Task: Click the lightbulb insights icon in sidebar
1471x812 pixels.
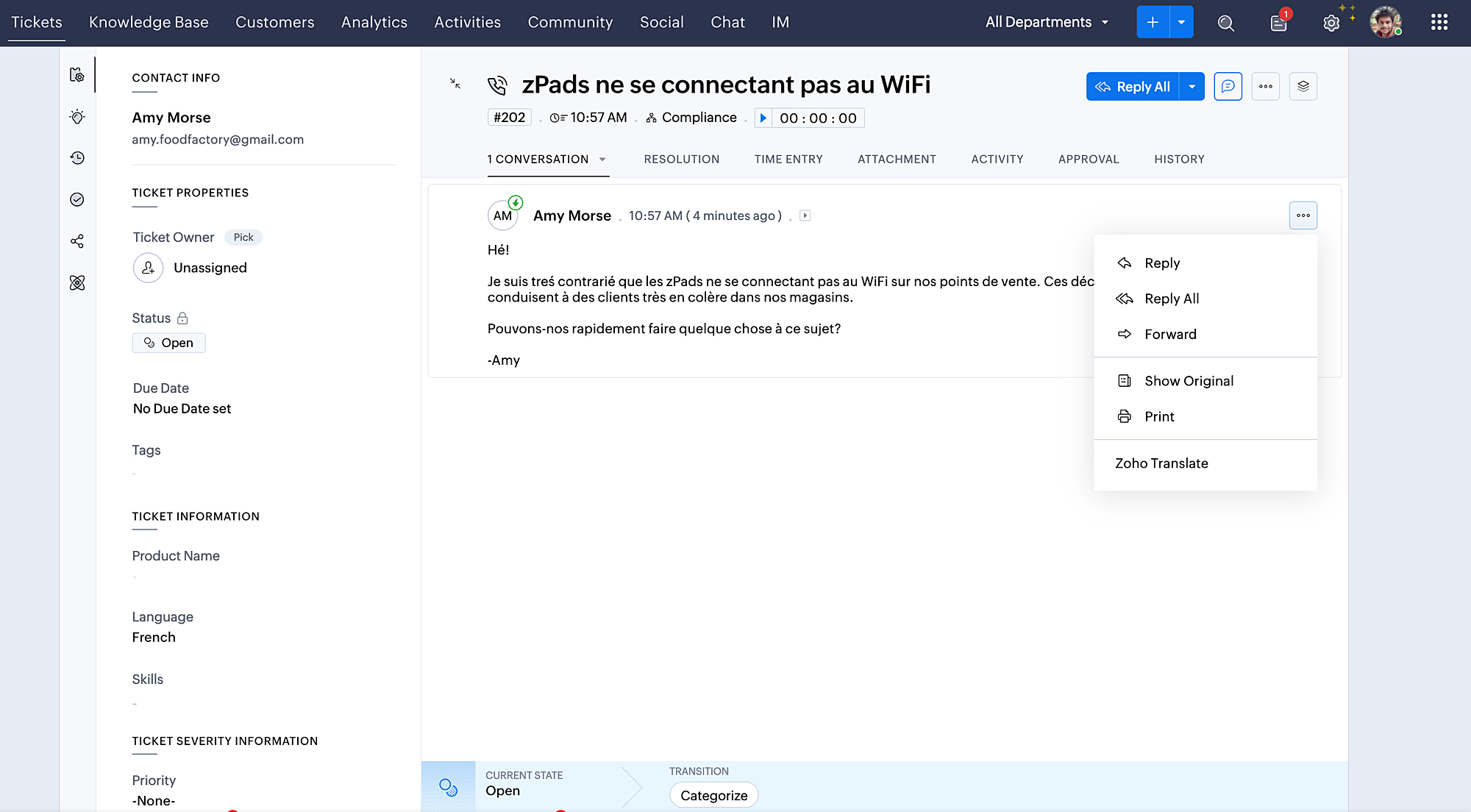Action: (x=77, y=117)
